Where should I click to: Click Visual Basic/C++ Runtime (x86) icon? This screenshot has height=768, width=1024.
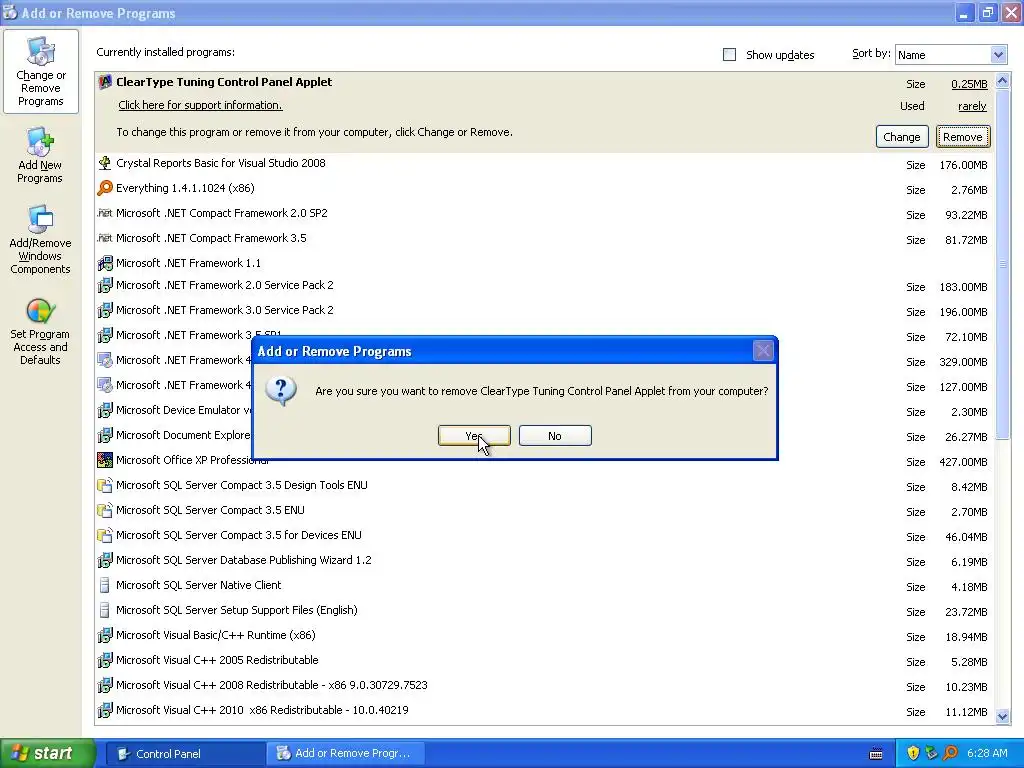(x=104, y=635)
